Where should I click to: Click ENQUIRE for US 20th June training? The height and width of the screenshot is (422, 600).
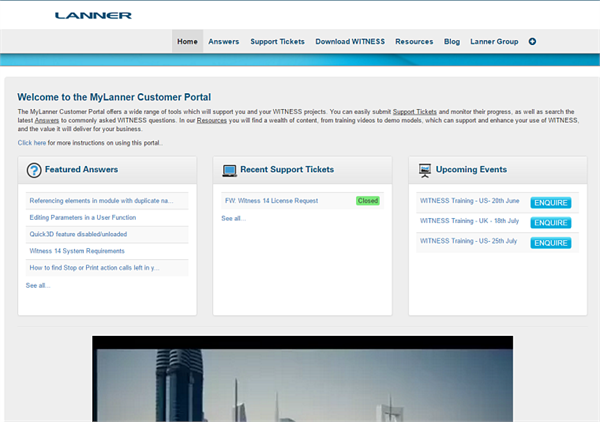pyautogui.click(x=551, y=203)
